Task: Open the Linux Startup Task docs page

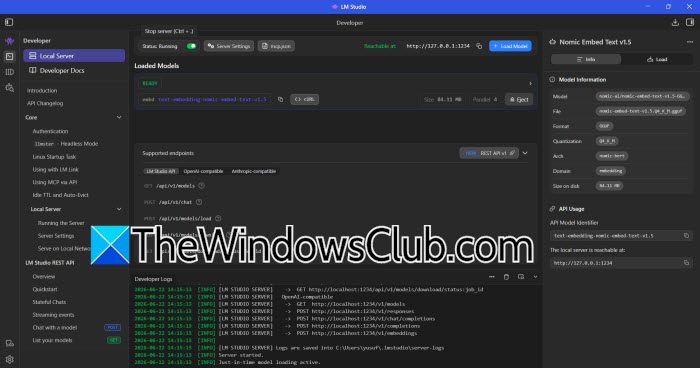Action: tap(54, 157)
